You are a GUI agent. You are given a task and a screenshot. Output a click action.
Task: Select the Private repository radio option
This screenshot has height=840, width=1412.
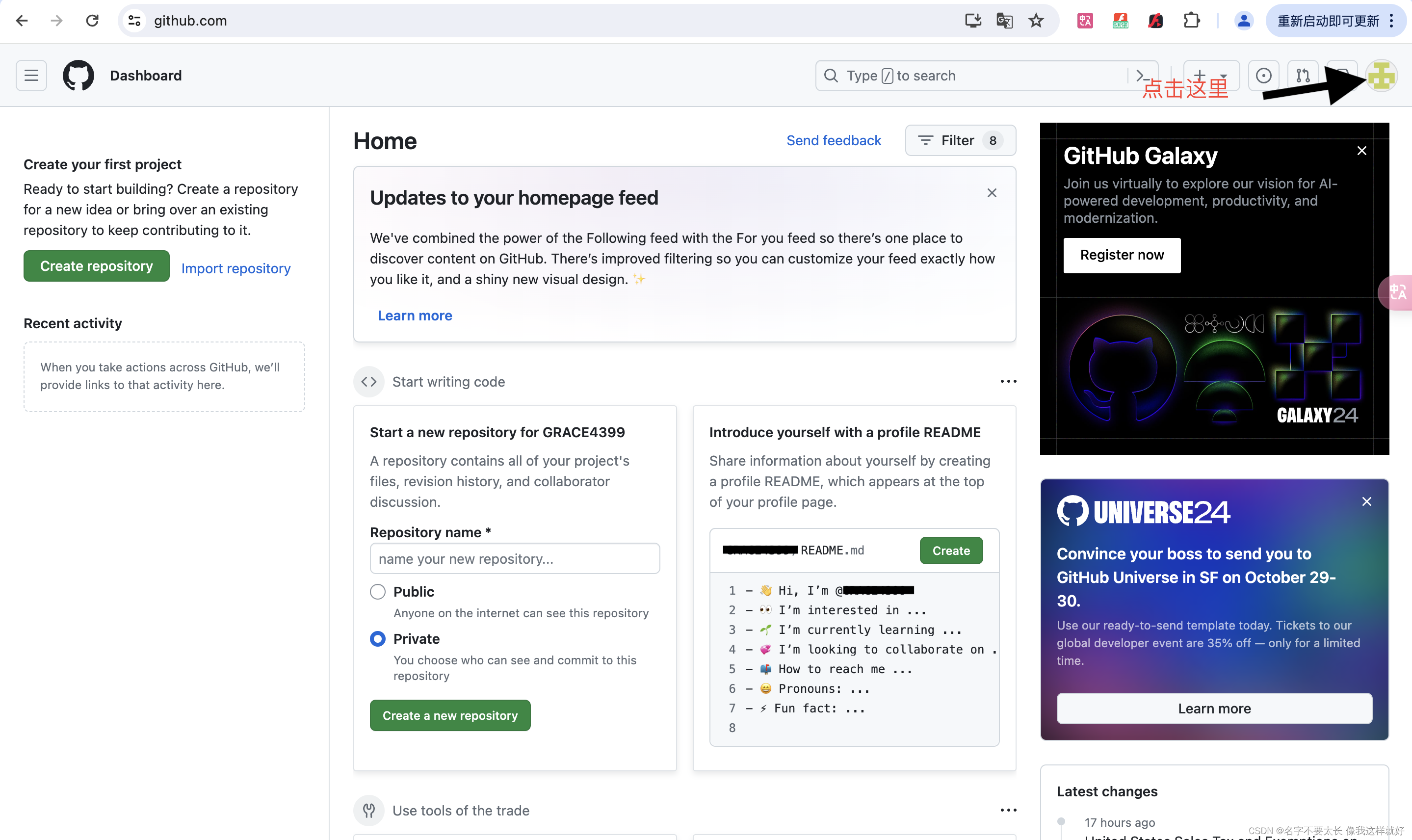coord(377,638)
